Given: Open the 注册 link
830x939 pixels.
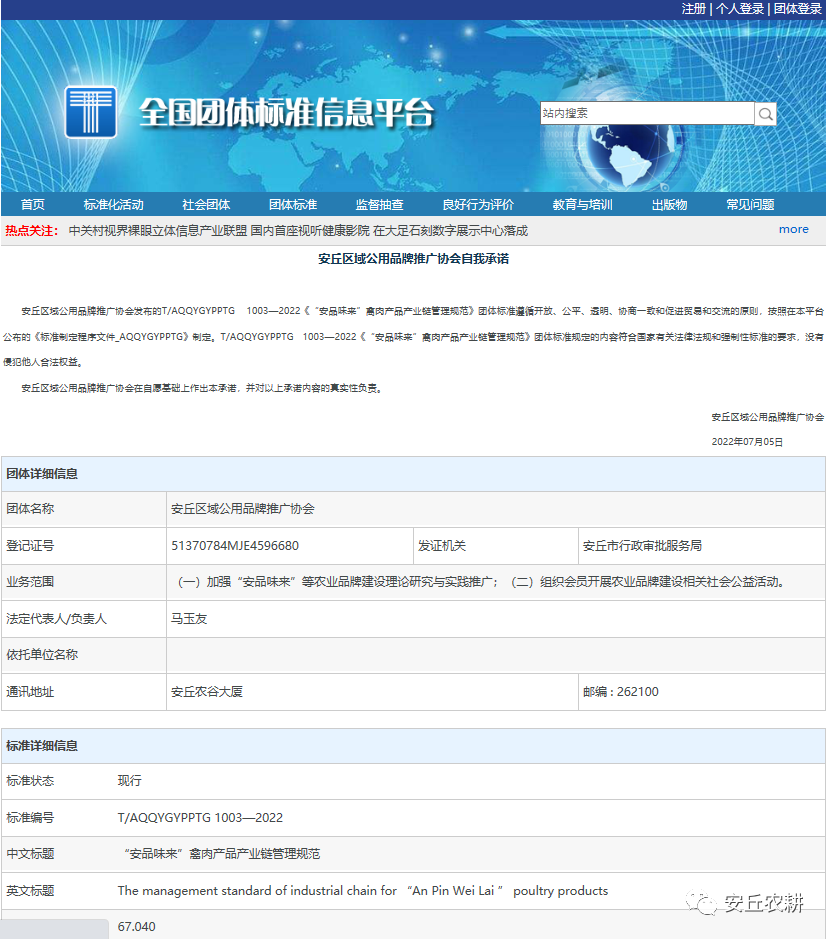Looking at the screenshot, I should 693,9.
